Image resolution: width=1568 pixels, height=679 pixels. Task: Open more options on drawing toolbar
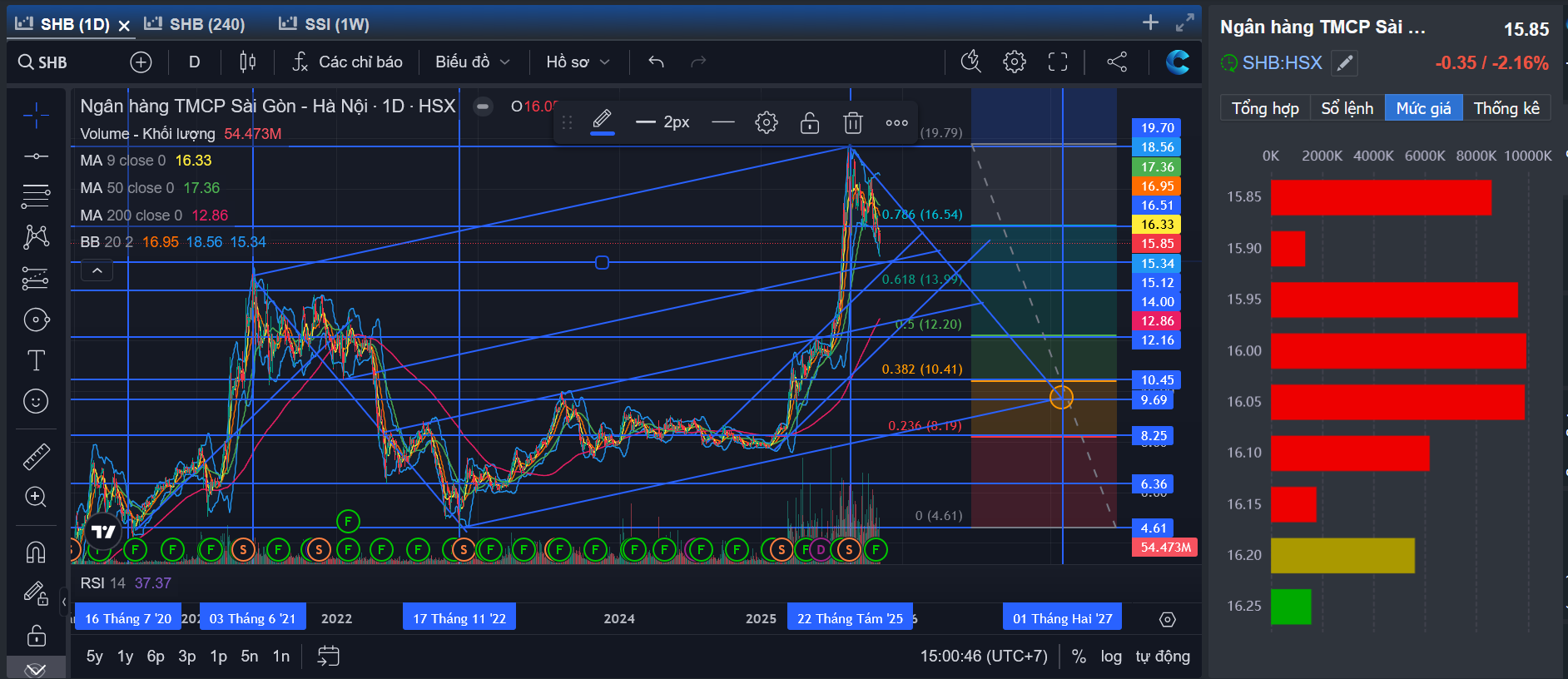(896, 123)
